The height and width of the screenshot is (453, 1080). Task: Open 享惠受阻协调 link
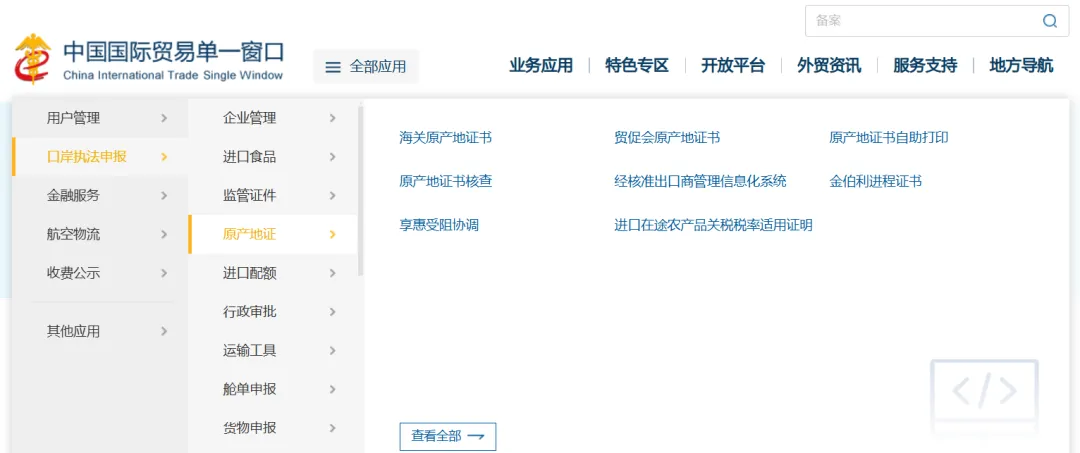(x=439, y=225)
